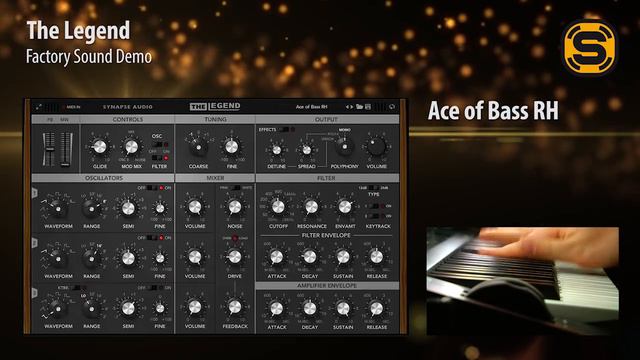Click the MOD MIX knob
The height and width of the screenshot is (360, 640).
click(131, 147)
